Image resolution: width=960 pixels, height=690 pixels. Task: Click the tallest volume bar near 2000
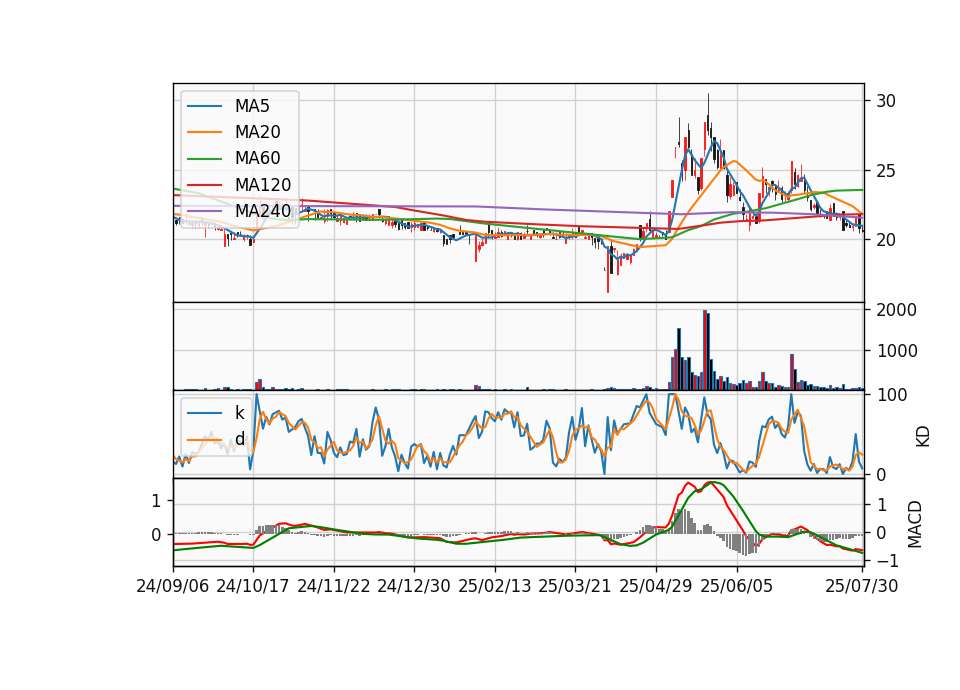(x=705, y=350)
